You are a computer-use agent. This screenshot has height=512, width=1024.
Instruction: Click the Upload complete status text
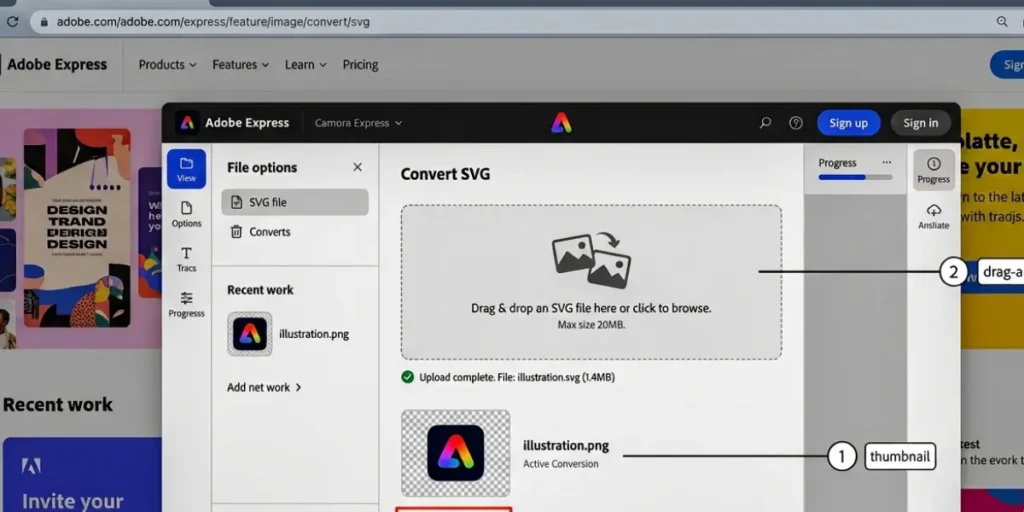(517, 377)
